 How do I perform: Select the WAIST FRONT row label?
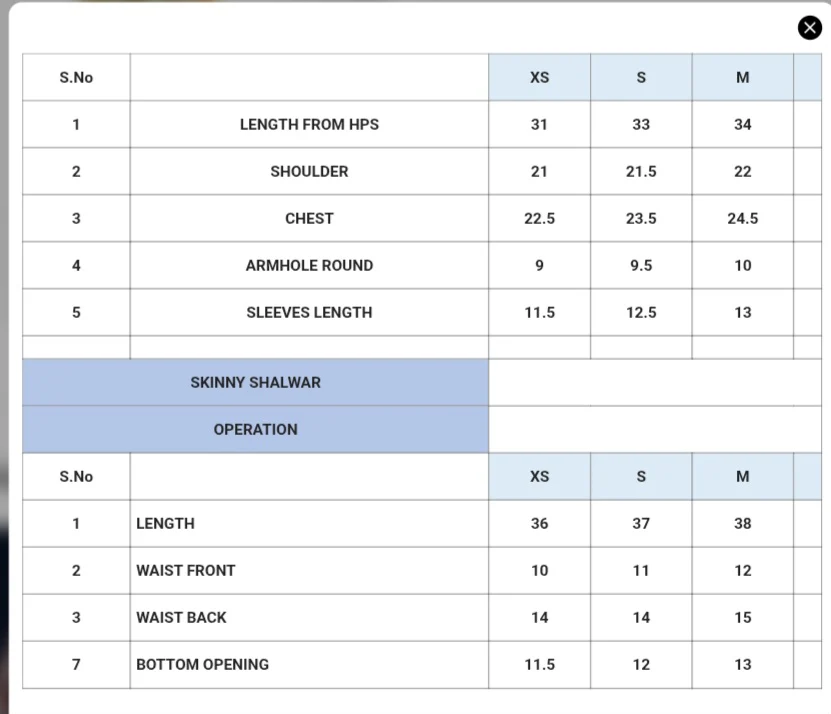[186, 570]
